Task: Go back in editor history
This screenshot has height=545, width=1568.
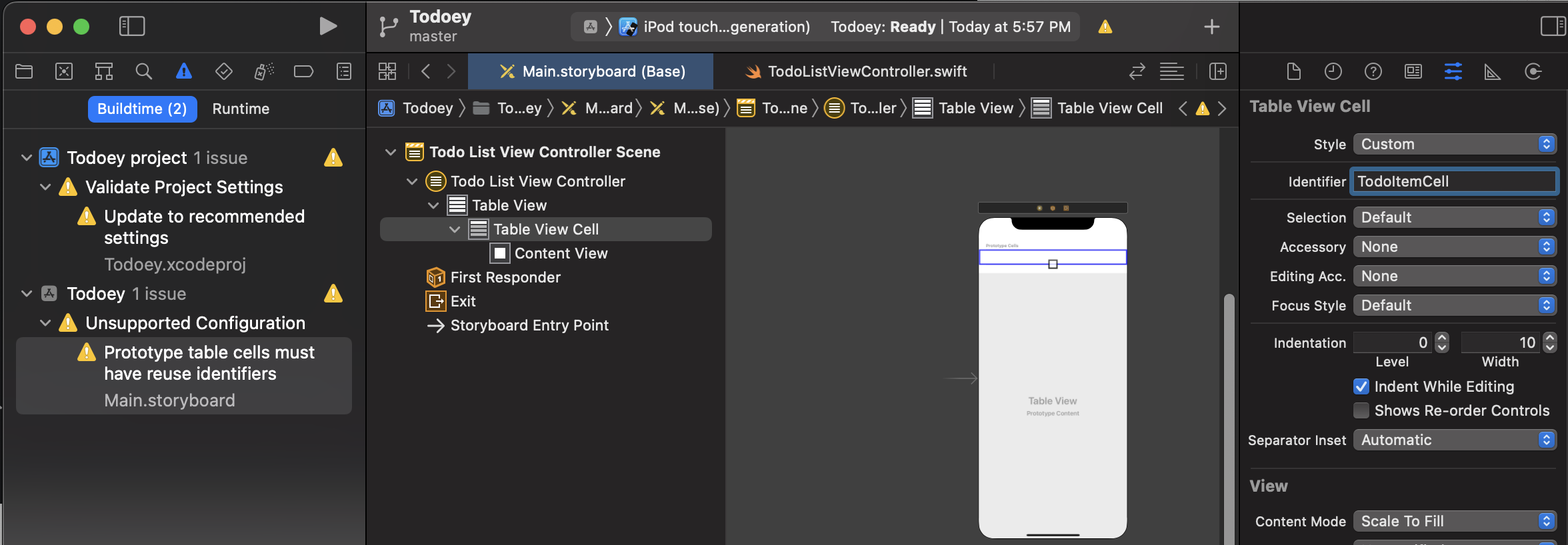Action: point(426,71)
